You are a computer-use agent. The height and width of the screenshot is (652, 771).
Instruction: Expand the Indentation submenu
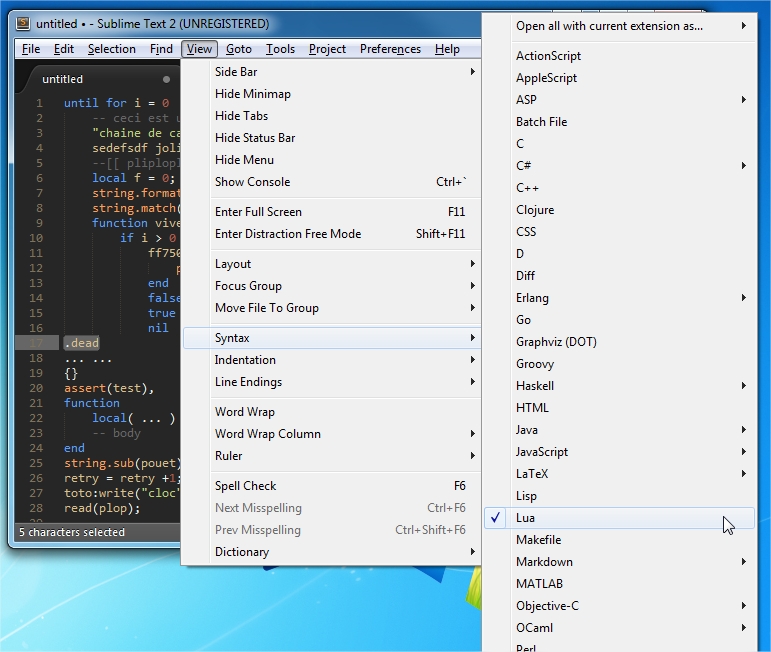click(x=331, y=360)
